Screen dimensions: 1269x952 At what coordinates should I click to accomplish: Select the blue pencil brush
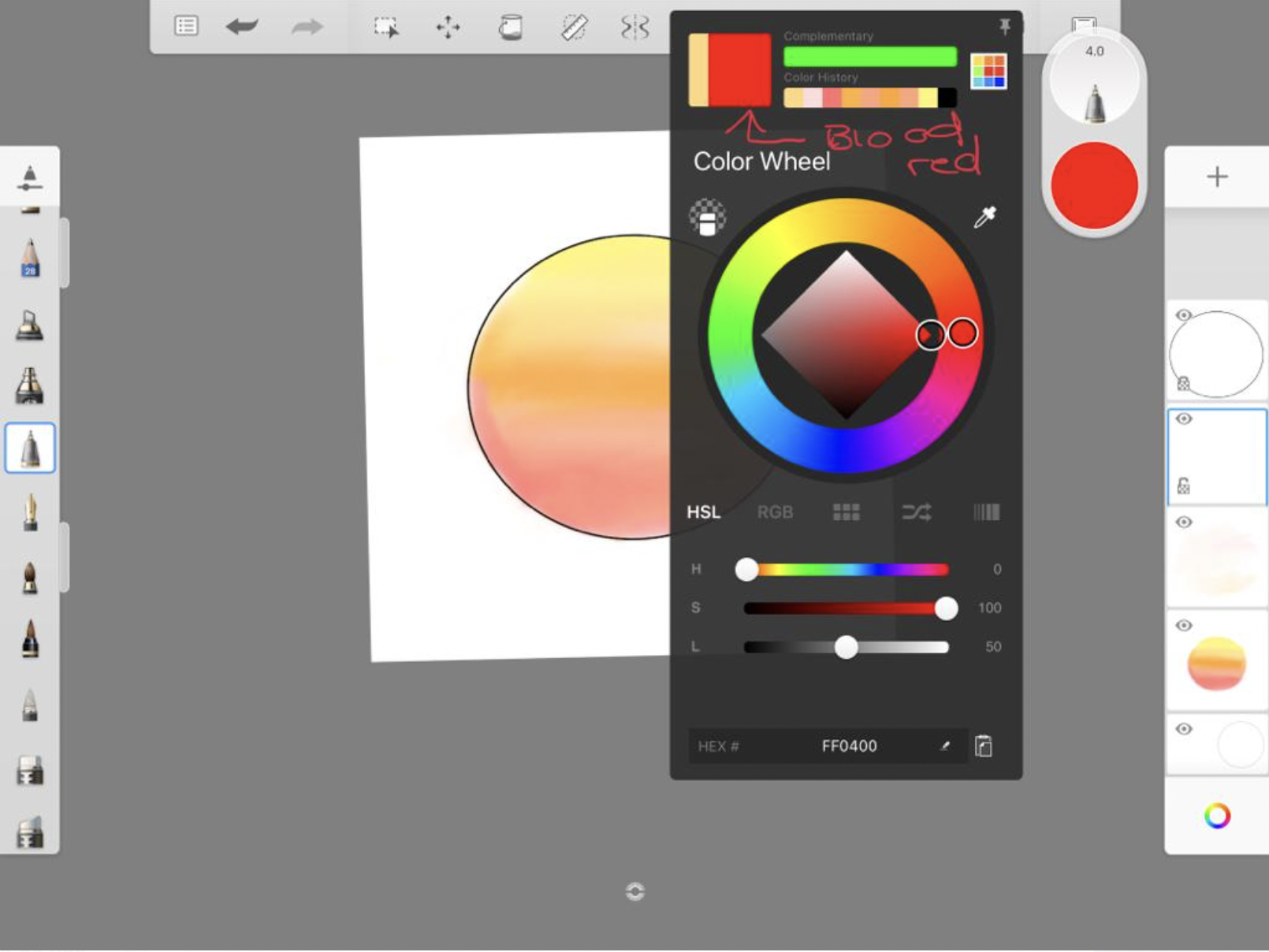coord(30,258)
